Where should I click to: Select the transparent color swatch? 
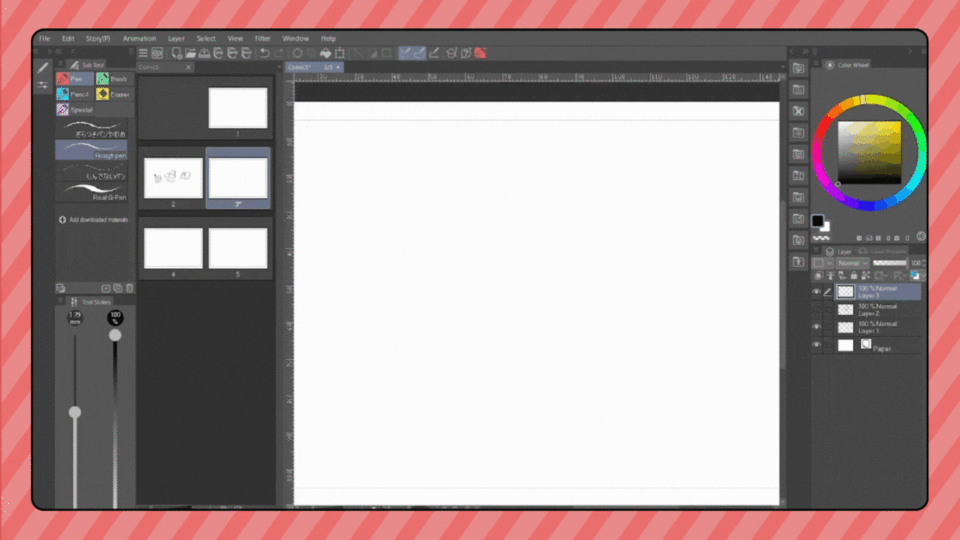pos(820,238)
